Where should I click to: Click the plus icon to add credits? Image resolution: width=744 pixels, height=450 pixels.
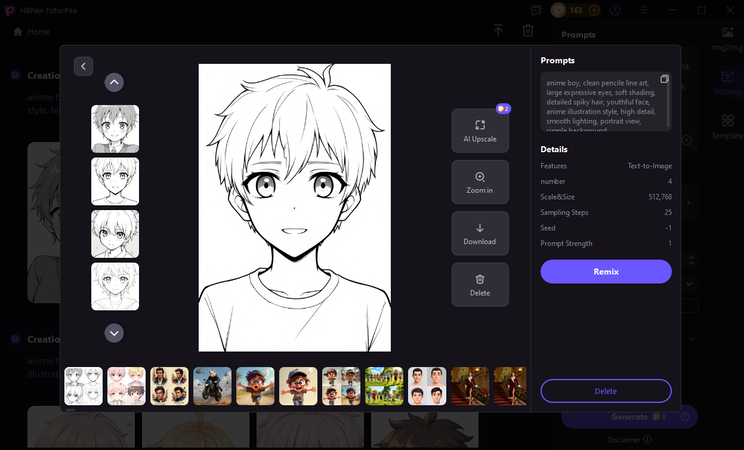pyautogui.click(x=594, y=10)
